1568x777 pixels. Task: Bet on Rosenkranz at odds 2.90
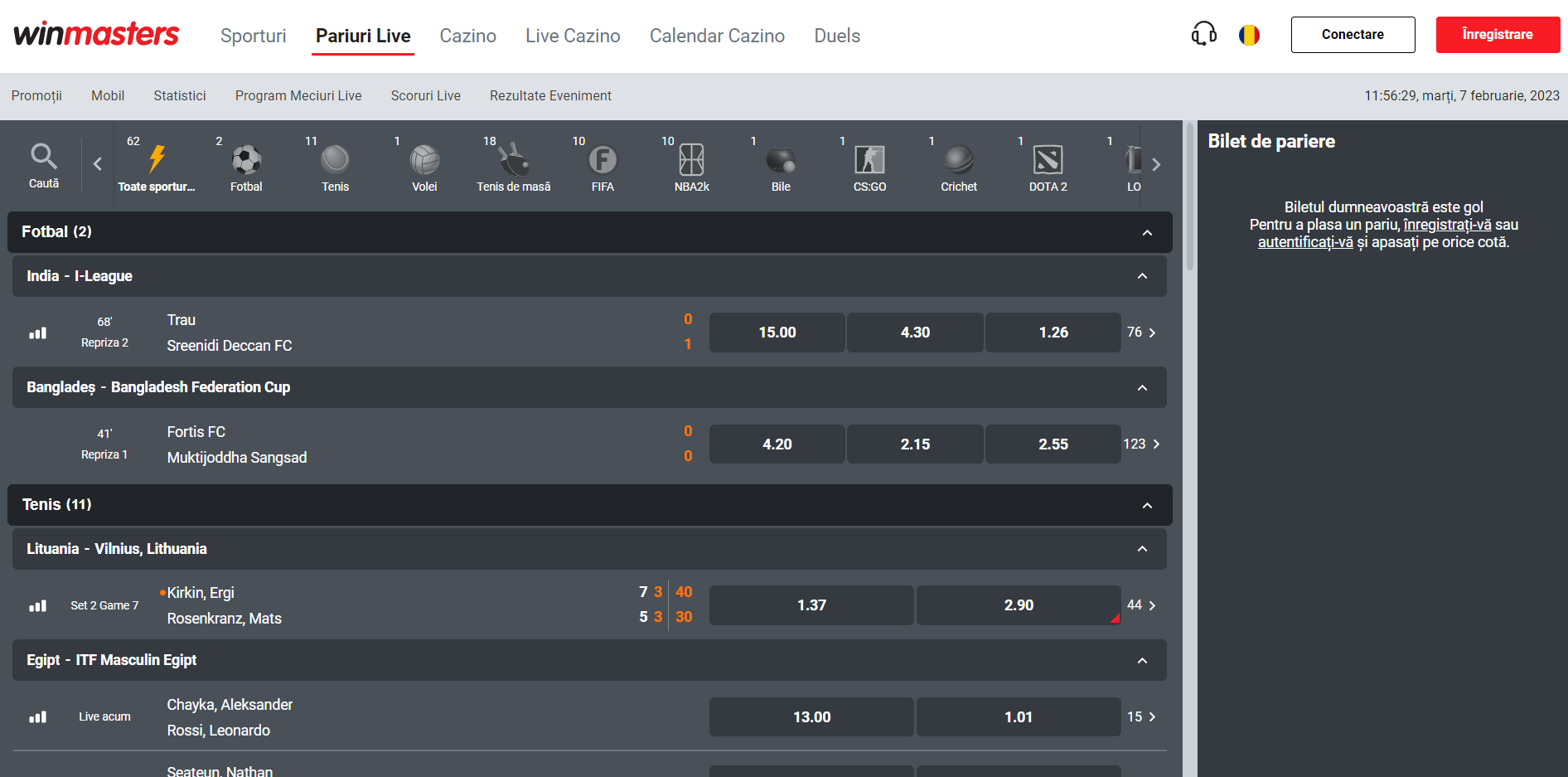(x=1019, y=605)
